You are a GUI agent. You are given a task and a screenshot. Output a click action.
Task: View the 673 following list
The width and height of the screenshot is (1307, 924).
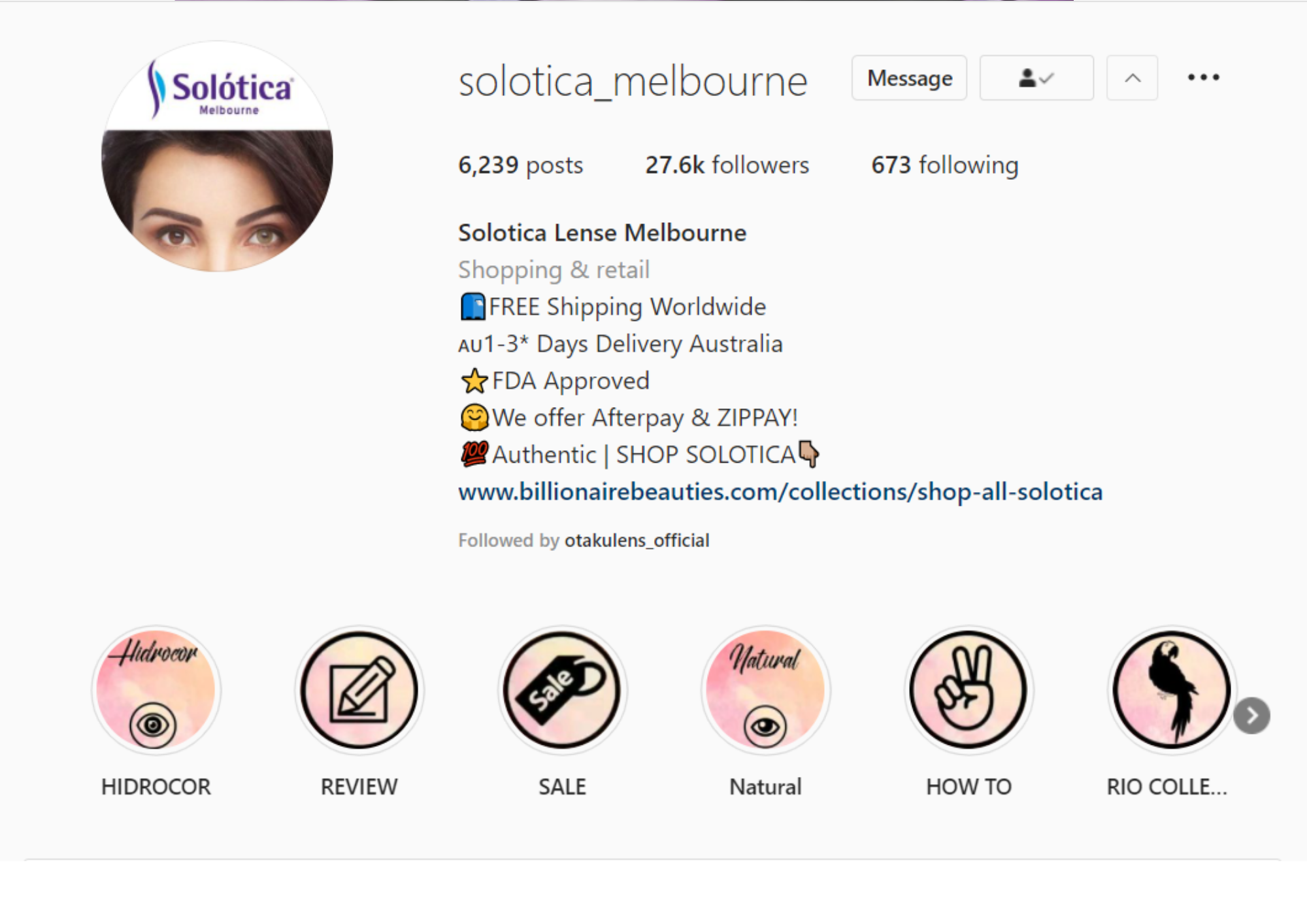[x=944, y=165]
